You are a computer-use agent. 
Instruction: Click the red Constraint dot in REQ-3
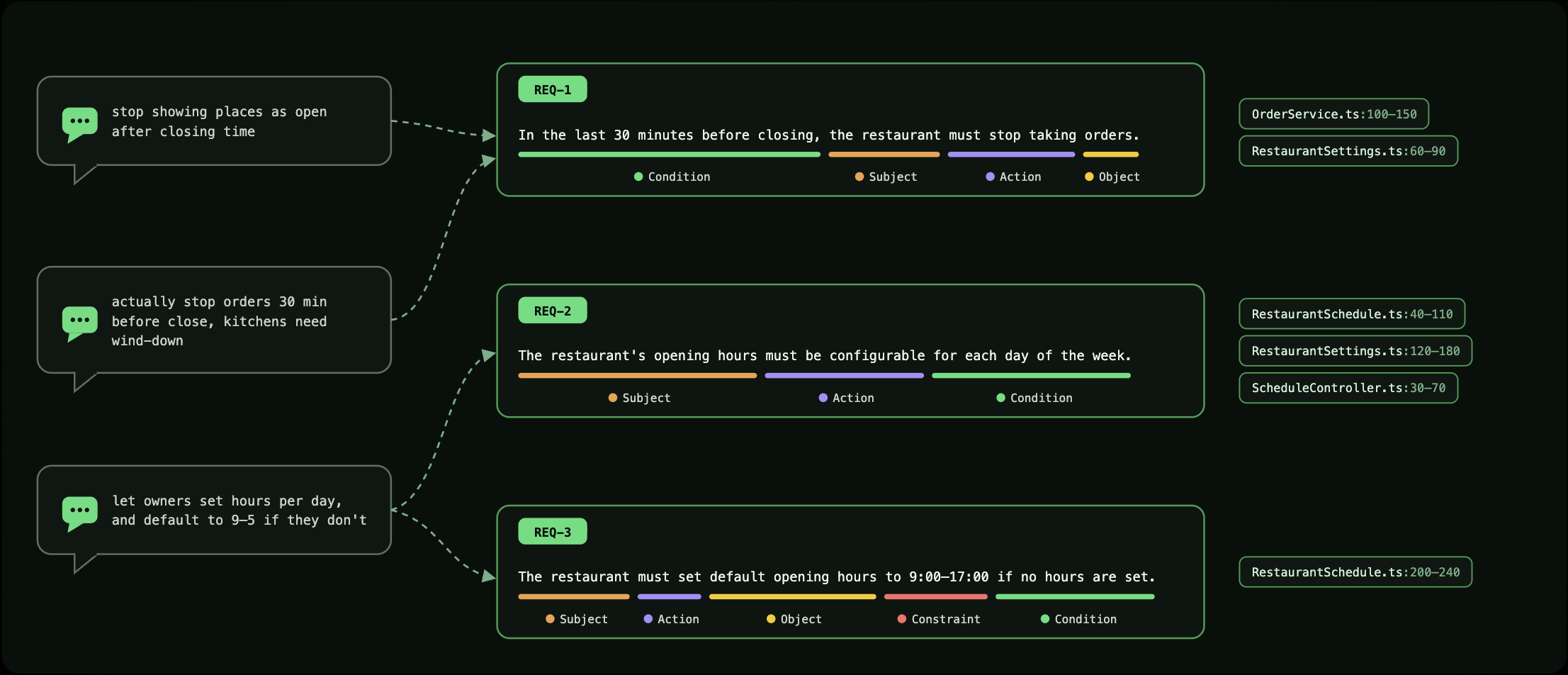(902, 619)
